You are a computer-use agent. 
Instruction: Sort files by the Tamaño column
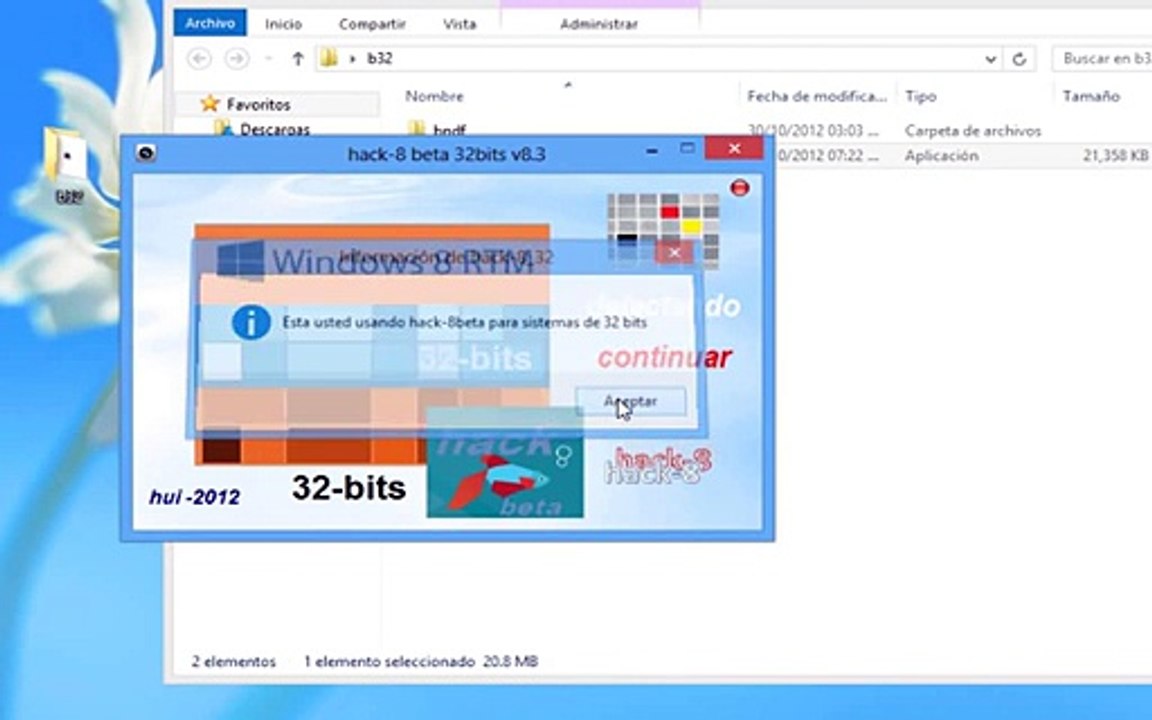pos(1091,96)
